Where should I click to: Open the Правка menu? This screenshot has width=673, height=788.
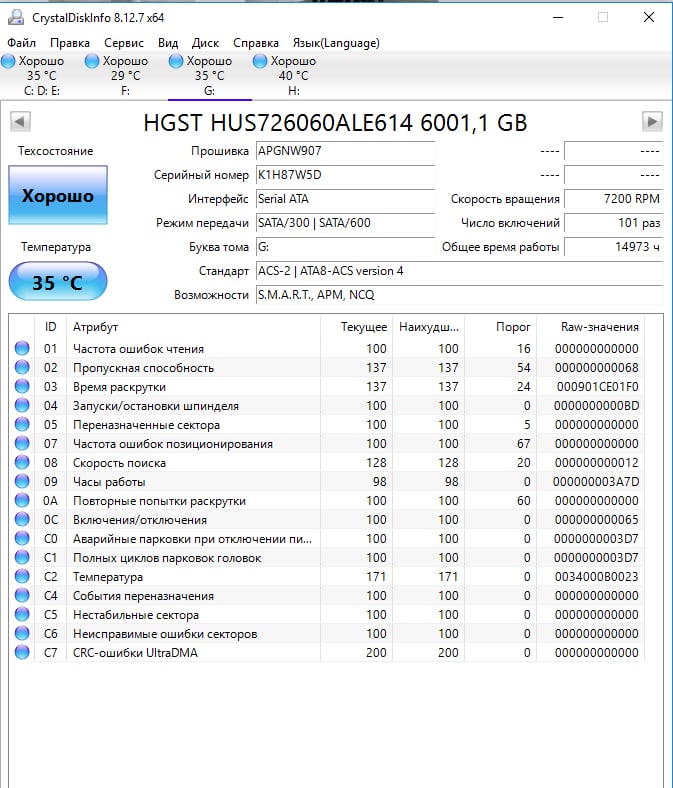pos(70,43)
